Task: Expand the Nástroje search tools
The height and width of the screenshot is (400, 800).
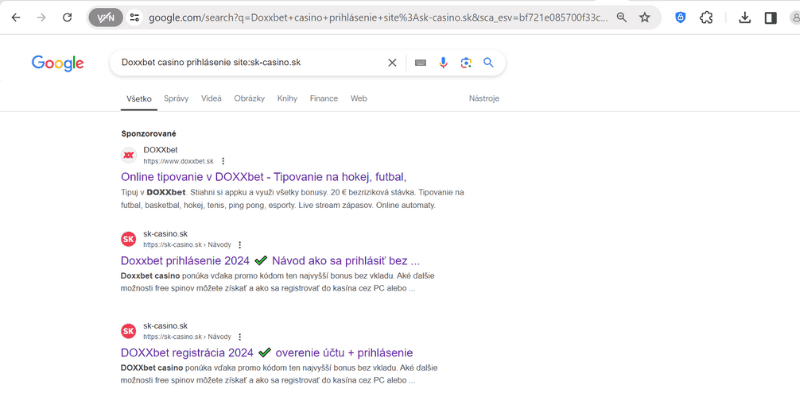Action: coord(483,99)
